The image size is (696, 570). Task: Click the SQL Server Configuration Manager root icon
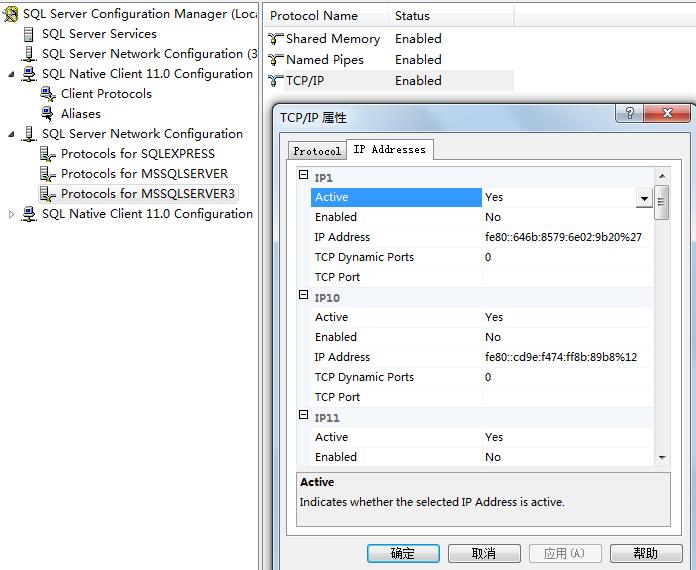(11, 14)
